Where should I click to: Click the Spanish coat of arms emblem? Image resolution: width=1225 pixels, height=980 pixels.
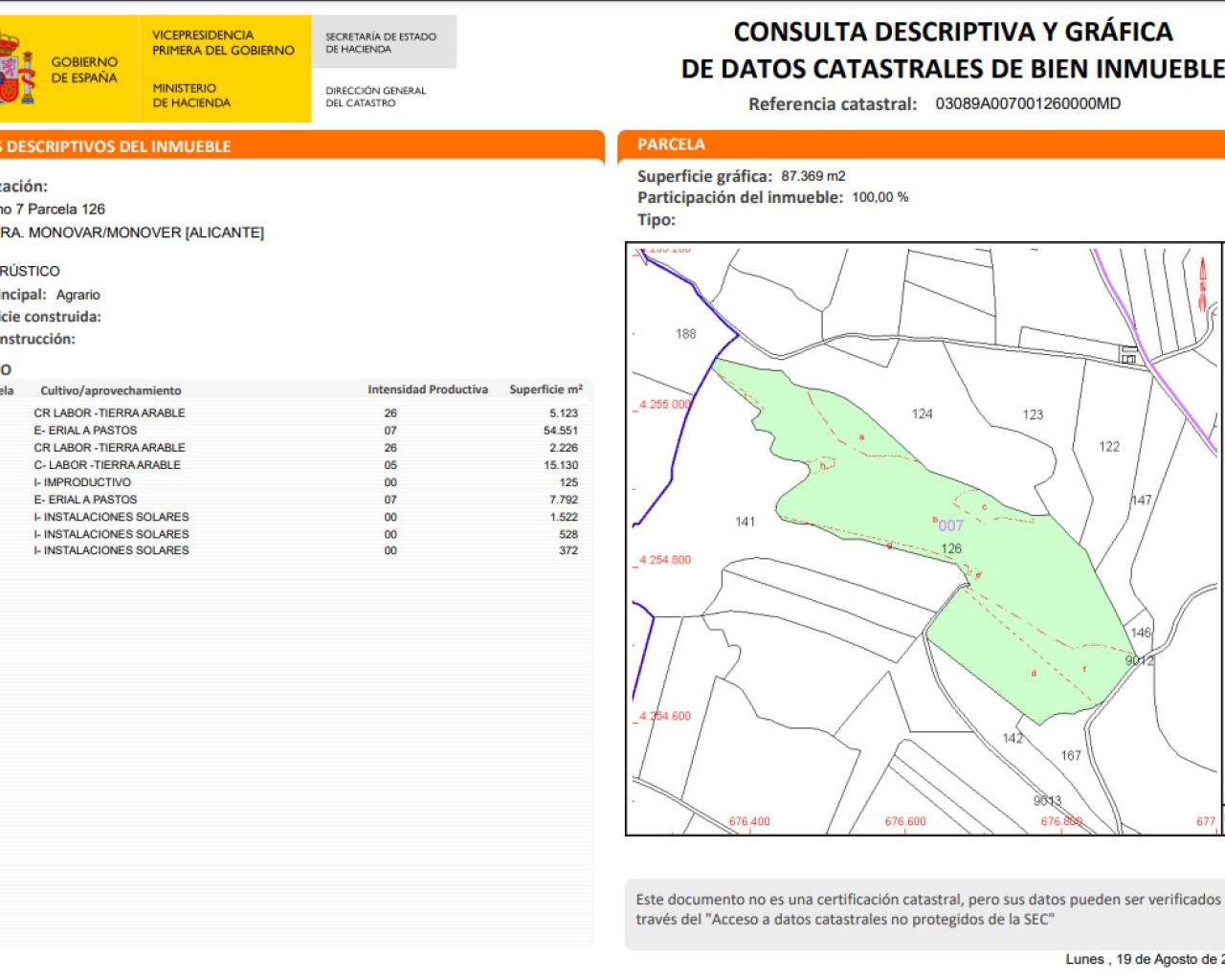coord(16,69)
